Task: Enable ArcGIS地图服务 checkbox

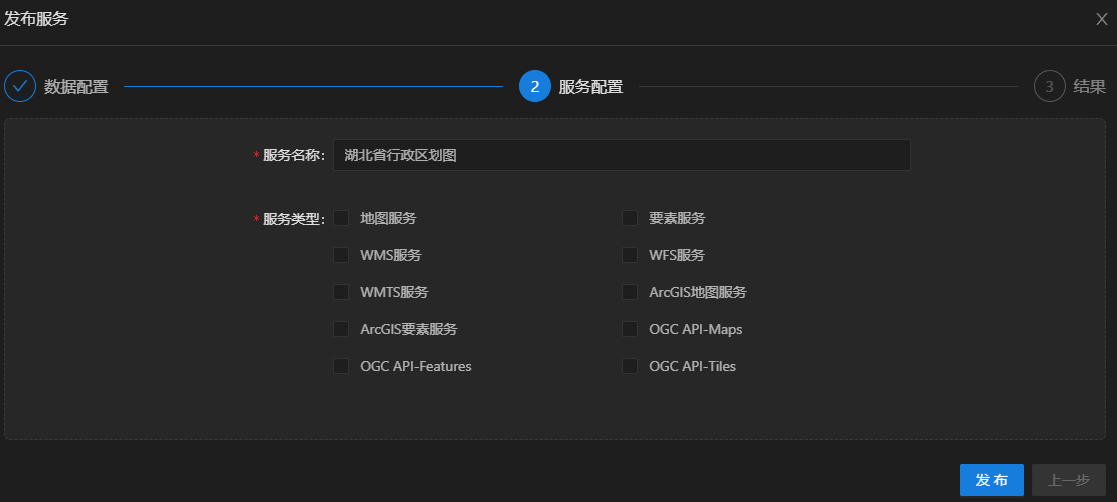Action: [x=630, y=292]
